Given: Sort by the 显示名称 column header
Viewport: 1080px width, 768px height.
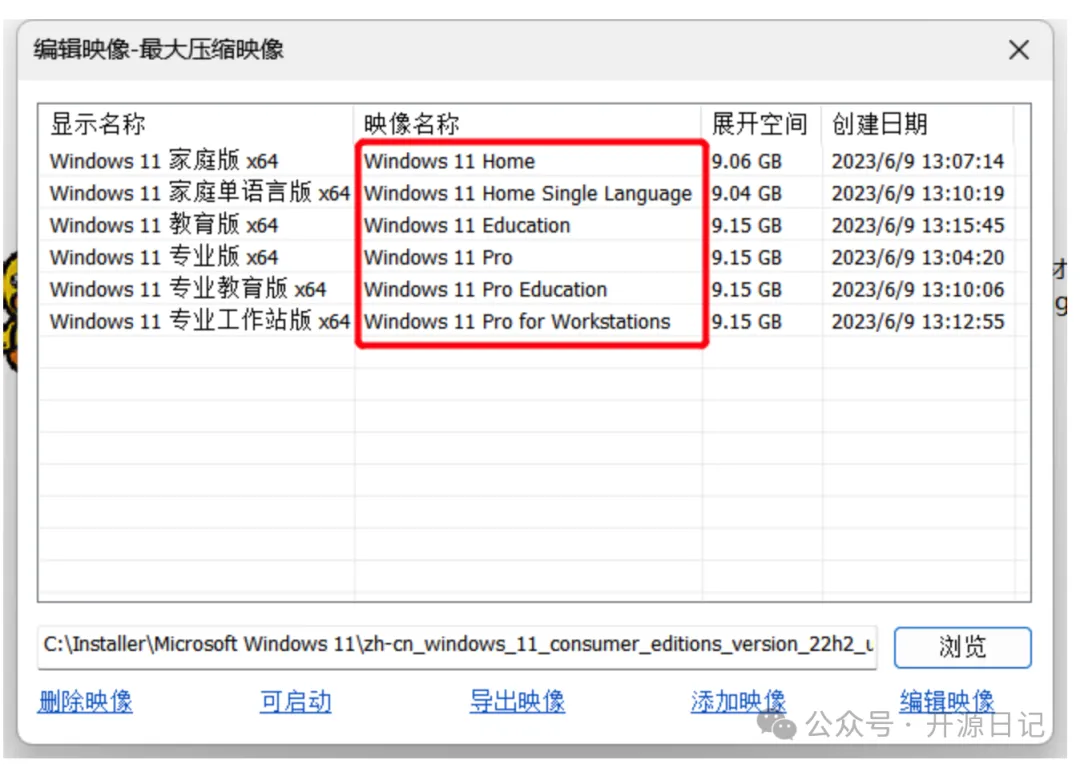Looking at the screenshot, I should click(98, 124).
